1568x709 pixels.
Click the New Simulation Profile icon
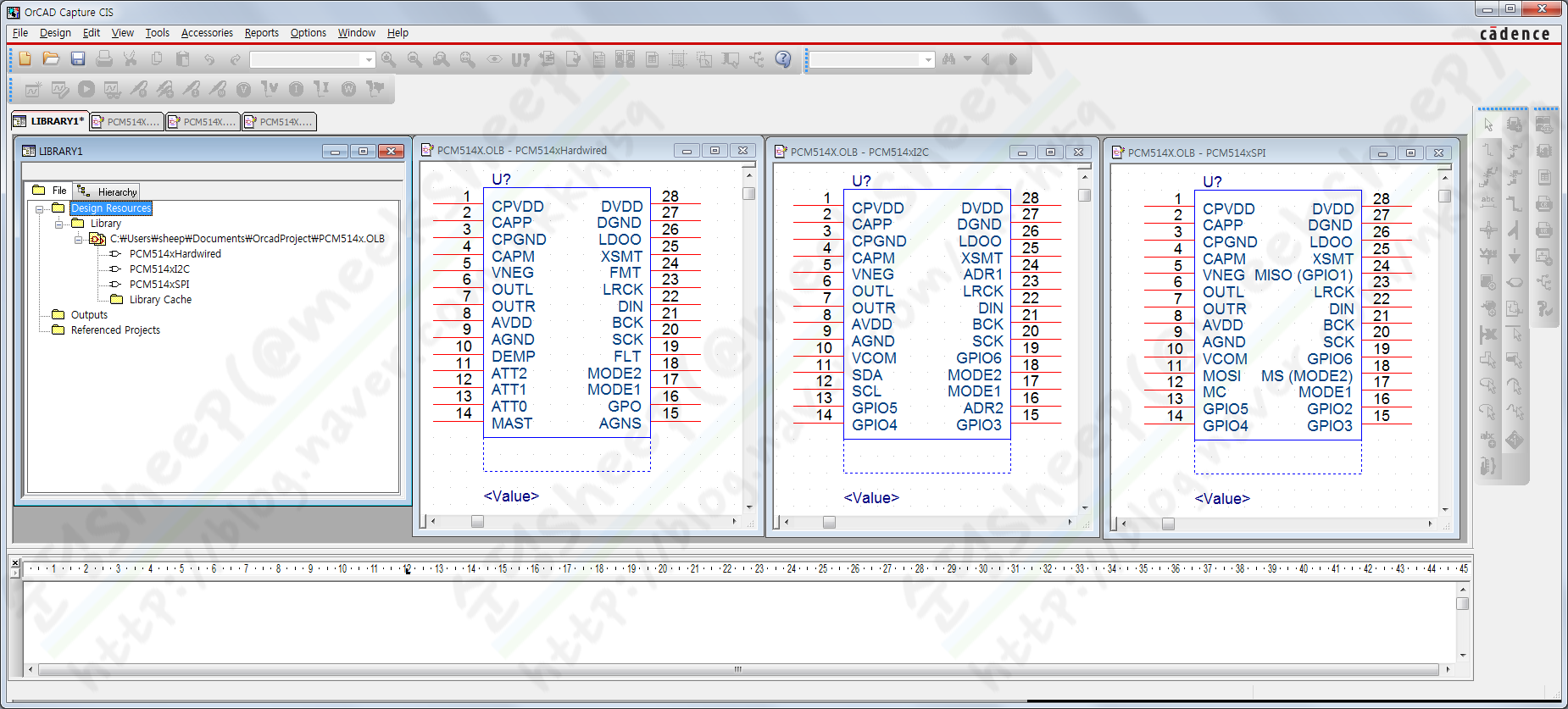coord(33,89)
